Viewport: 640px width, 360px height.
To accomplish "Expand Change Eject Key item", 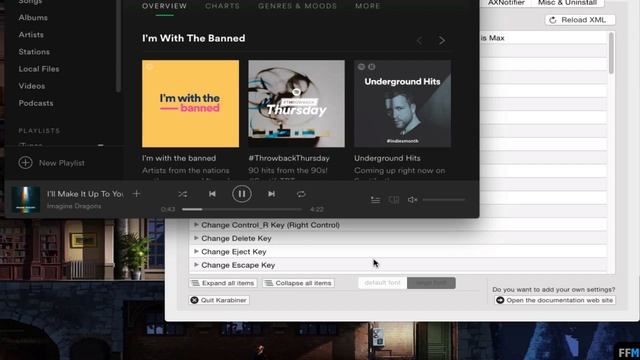I will pyautogui.click(x=196, y=251).
